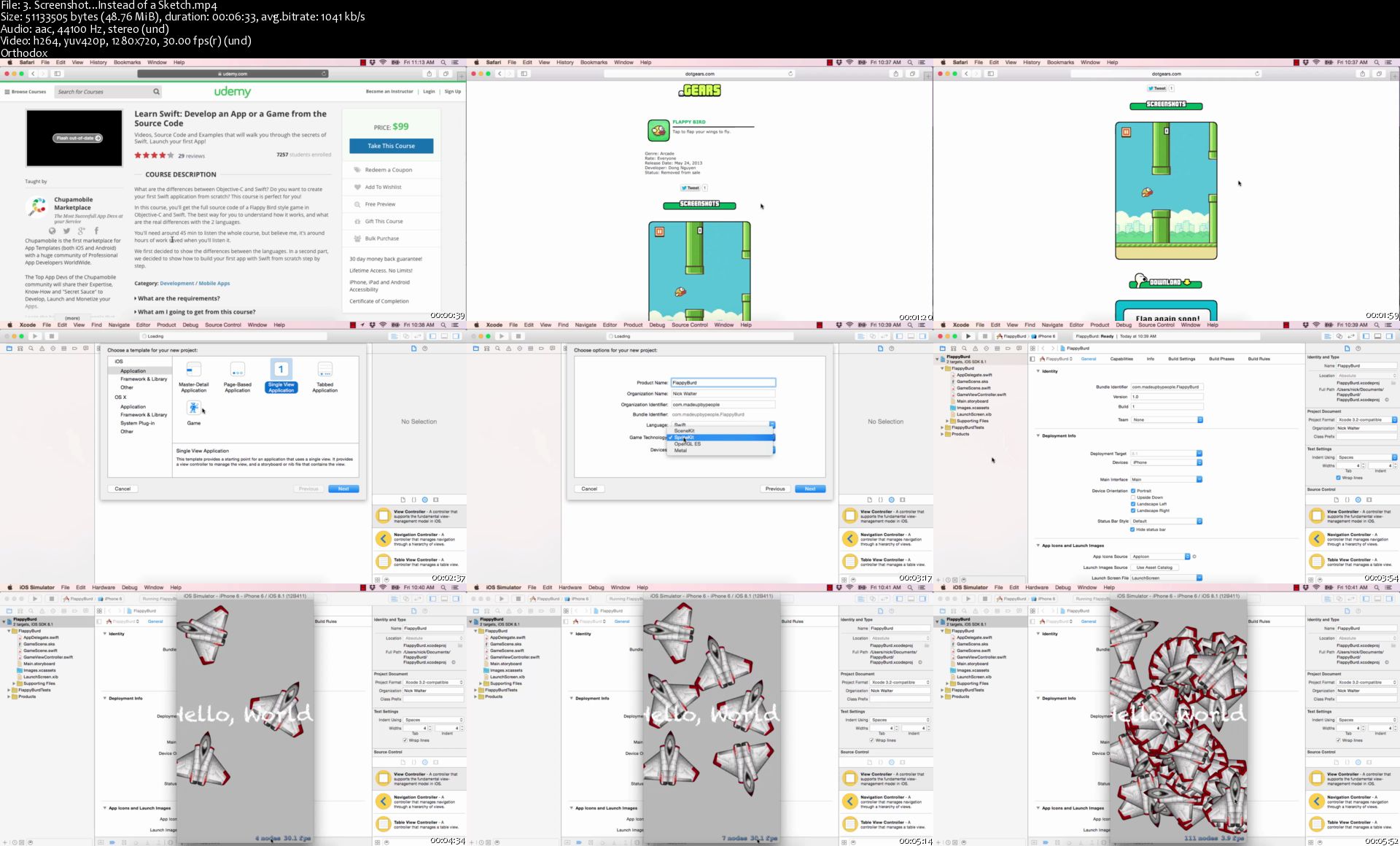This screenshot has width=1400, height=846.
Task: Toggle Safari sidebar icon in udemy.com frame
Action: (58, 74)
